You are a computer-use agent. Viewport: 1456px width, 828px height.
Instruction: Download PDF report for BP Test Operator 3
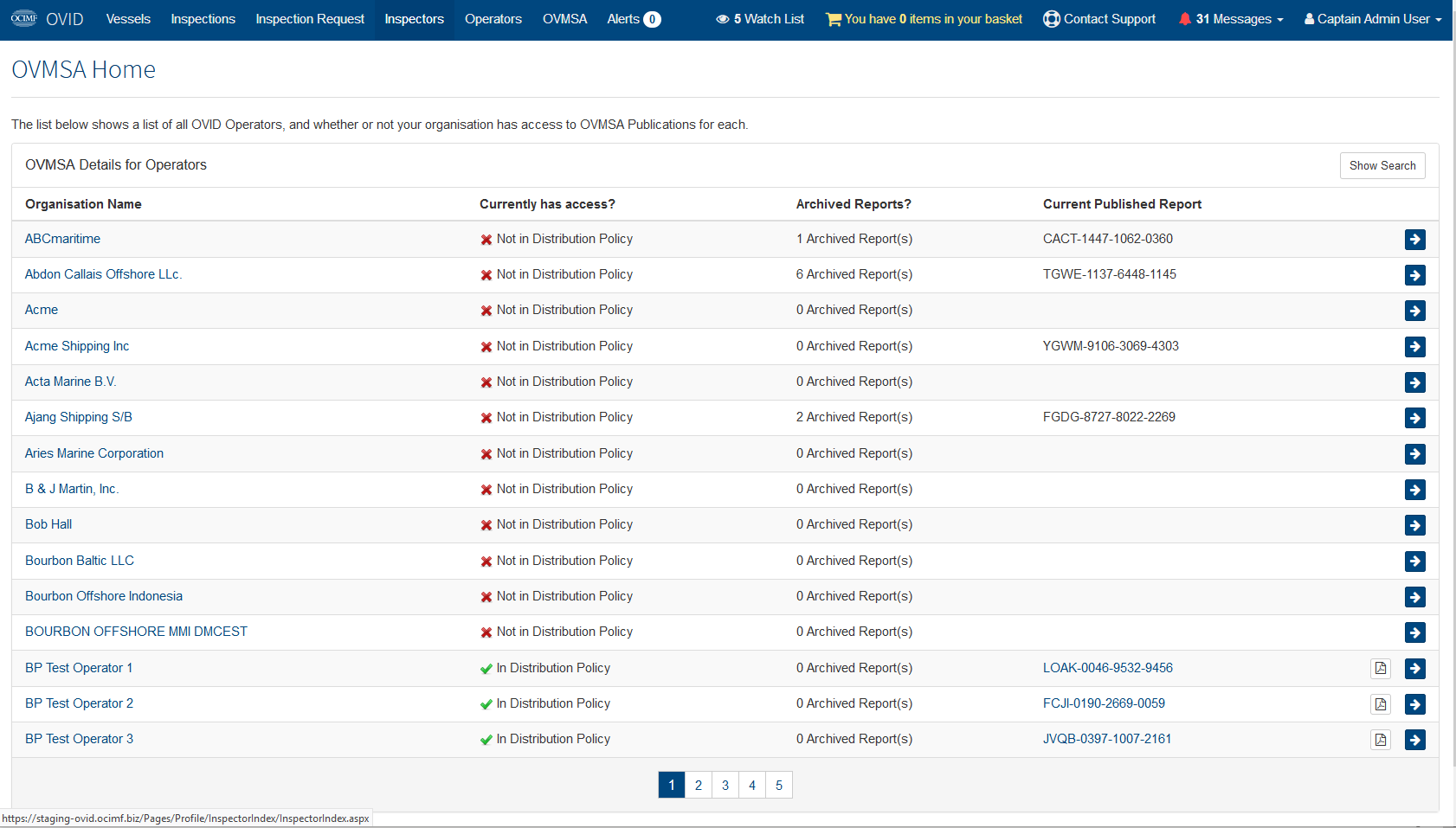[x=1381, y=740]
